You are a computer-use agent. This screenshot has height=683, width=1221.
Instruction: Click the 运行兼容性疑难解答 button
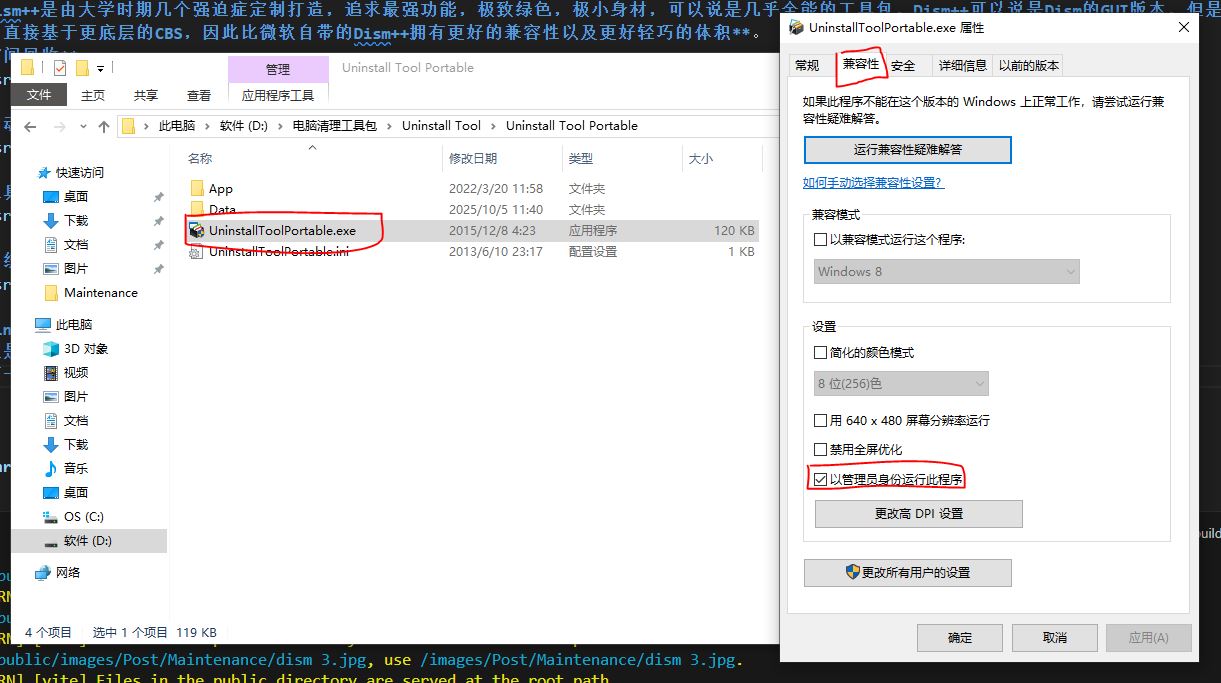[907, 150]
